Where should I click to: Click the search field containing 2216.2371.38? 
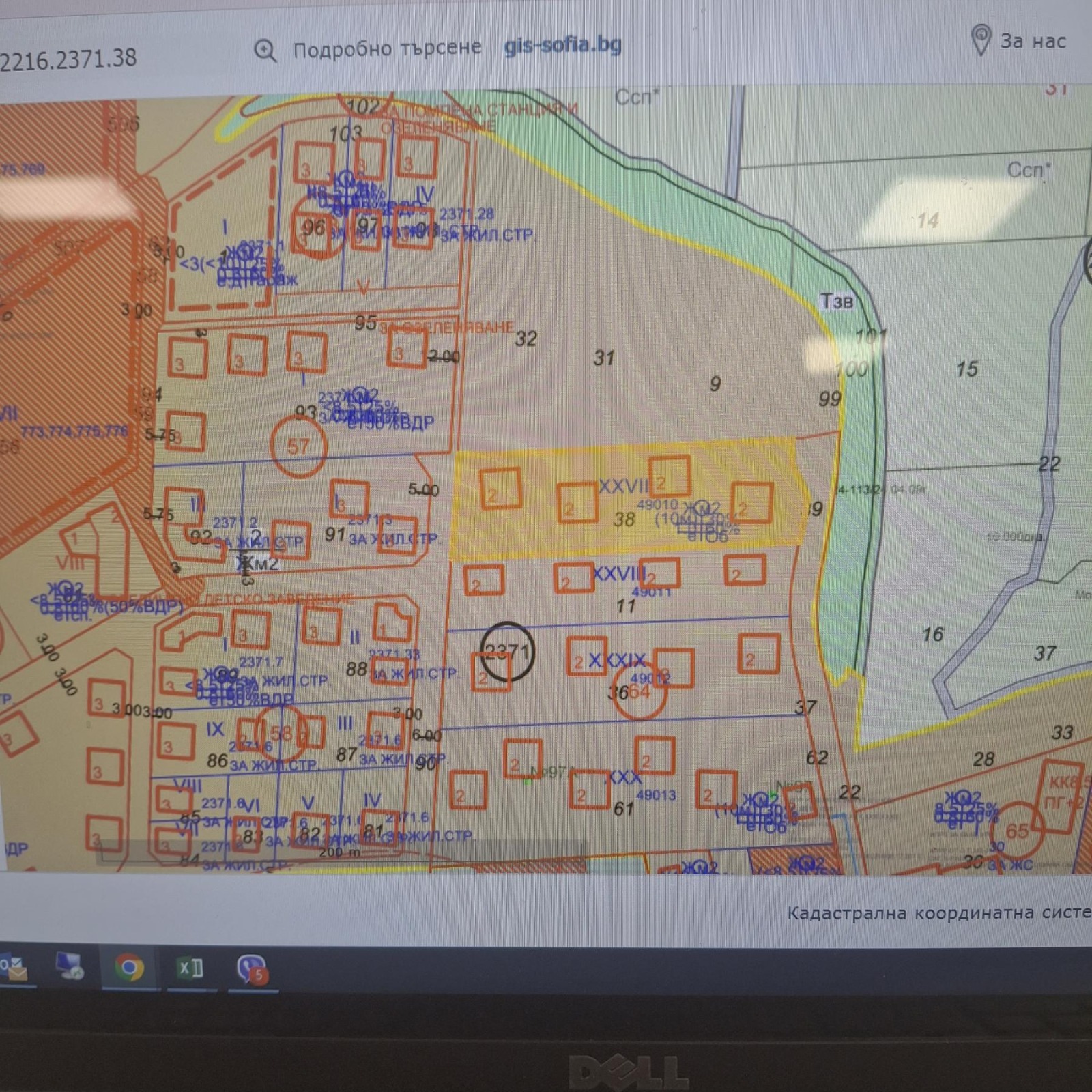pyautogui.click(x=68, y=59)
